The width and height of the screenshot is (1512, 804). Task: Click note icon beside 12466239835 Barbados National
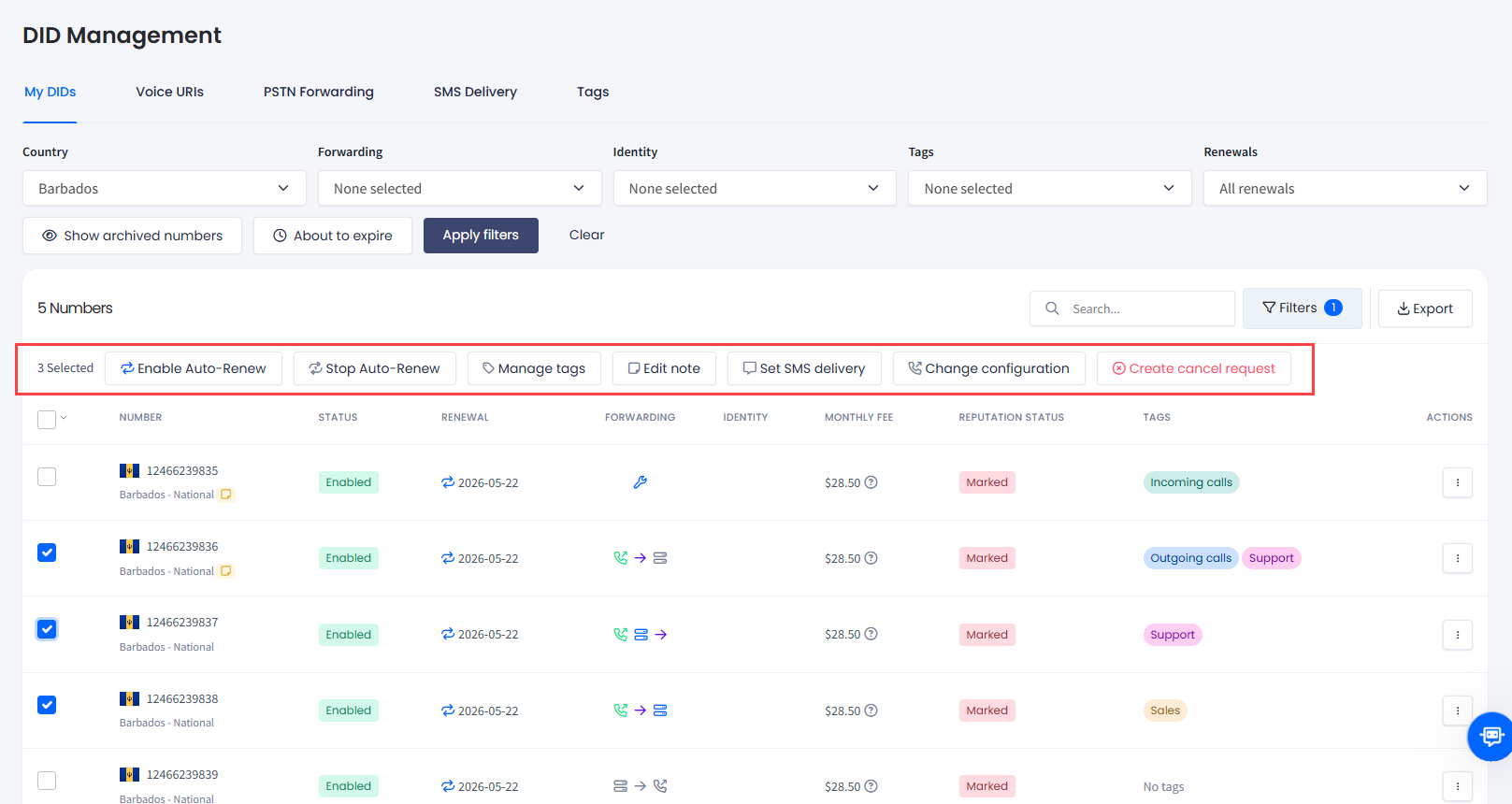tap(226, 495)
